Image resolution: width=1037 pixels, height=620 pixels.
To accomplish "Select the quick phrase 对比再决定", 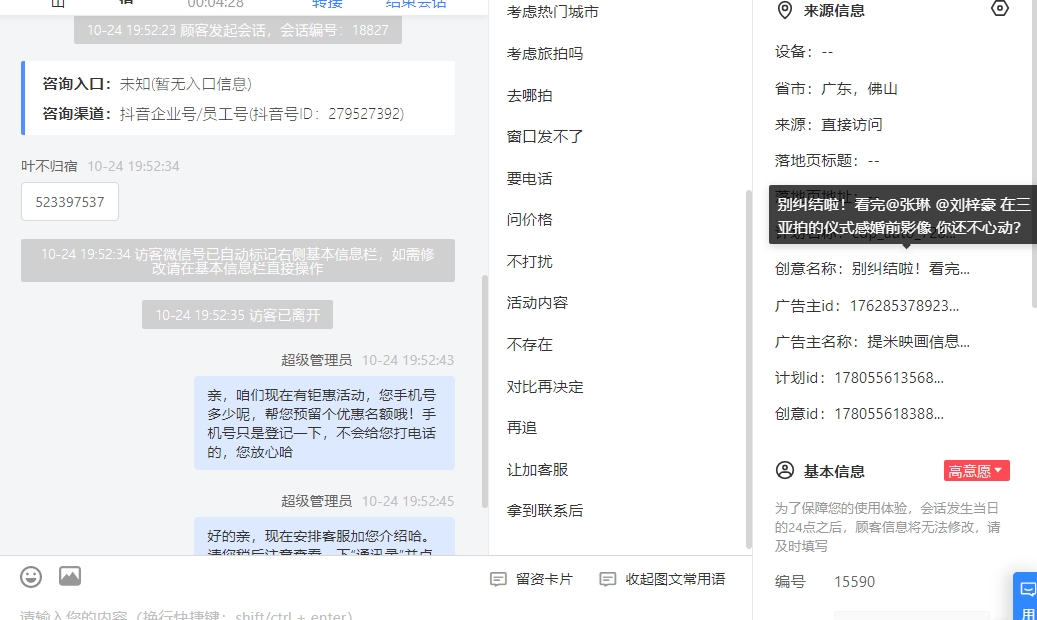I will tap(545, 386).
